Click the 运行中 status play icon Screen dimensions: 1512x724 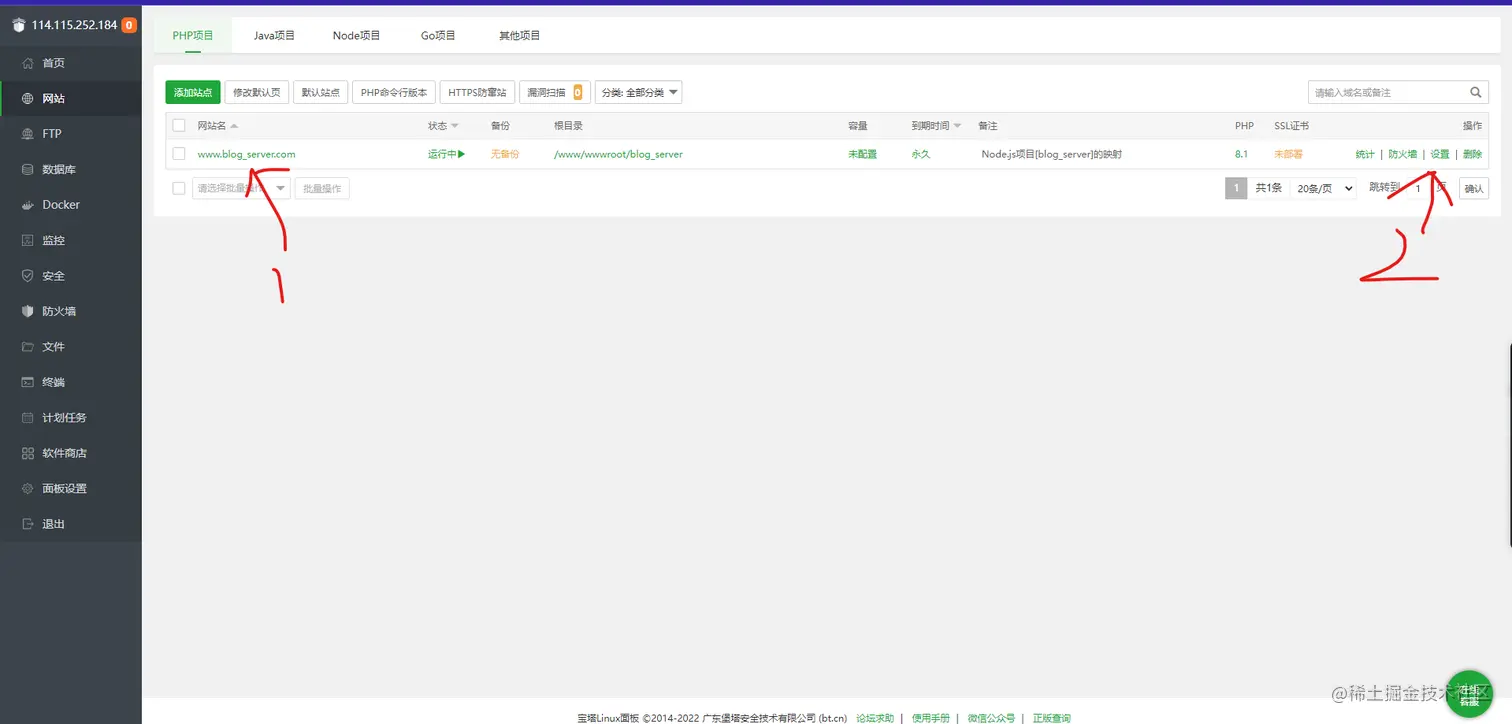[462, 154]
